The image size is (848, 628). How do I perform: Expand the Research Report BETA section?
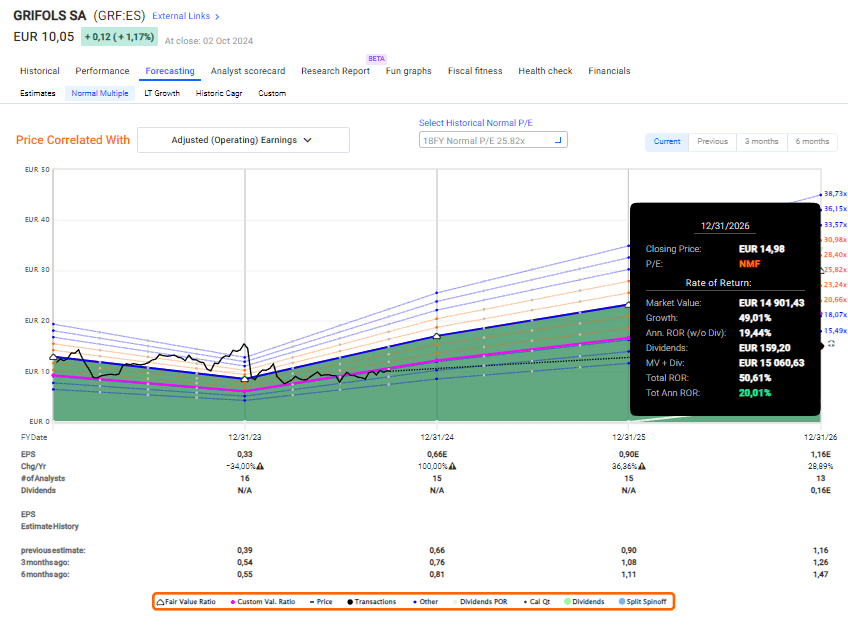pos(337,71)
